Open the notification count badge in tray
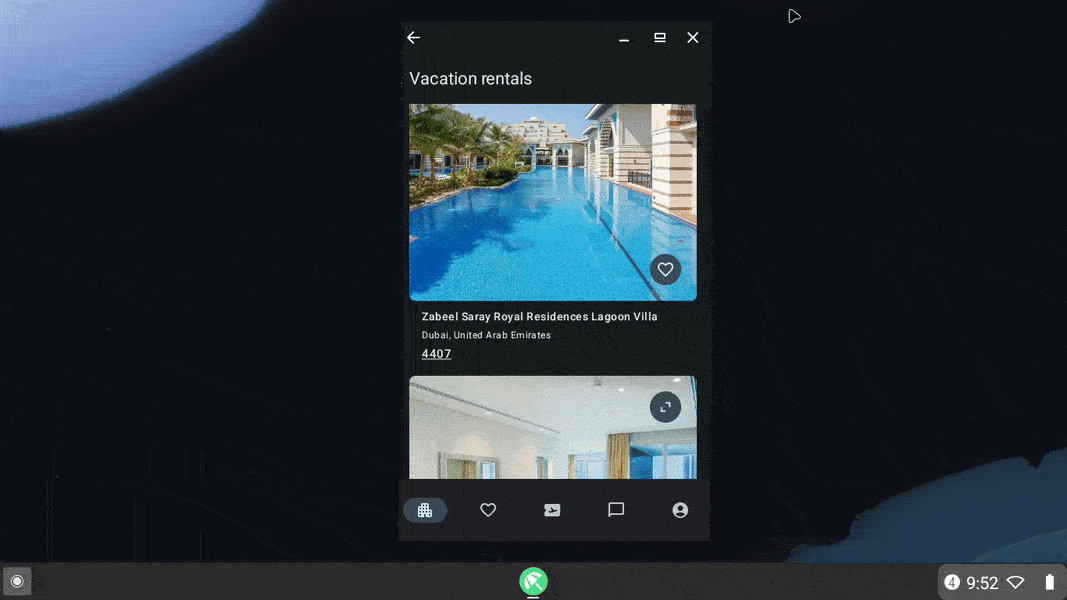The image size is (1067, 600). (952, 582)
